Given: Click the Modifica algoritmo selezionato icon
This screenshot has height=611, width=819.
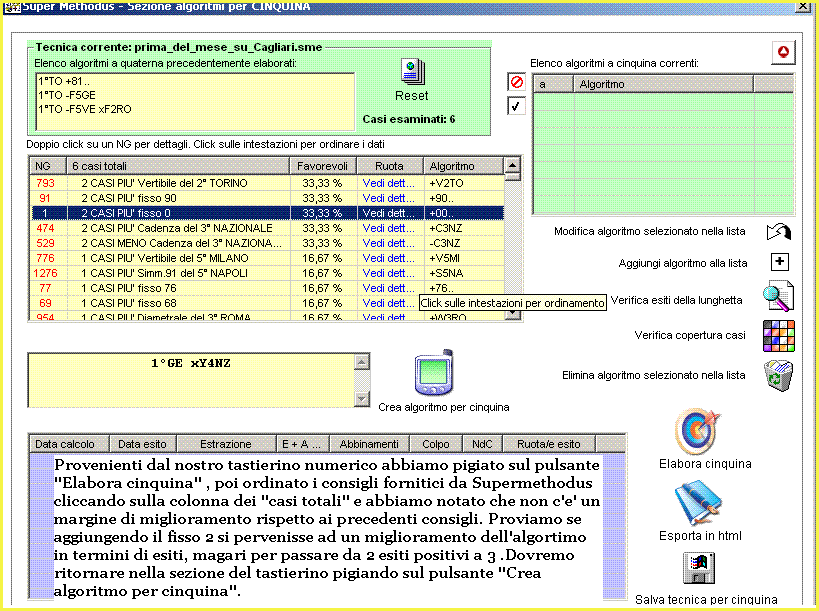Looking at the screenshot, I should (779, 231).
